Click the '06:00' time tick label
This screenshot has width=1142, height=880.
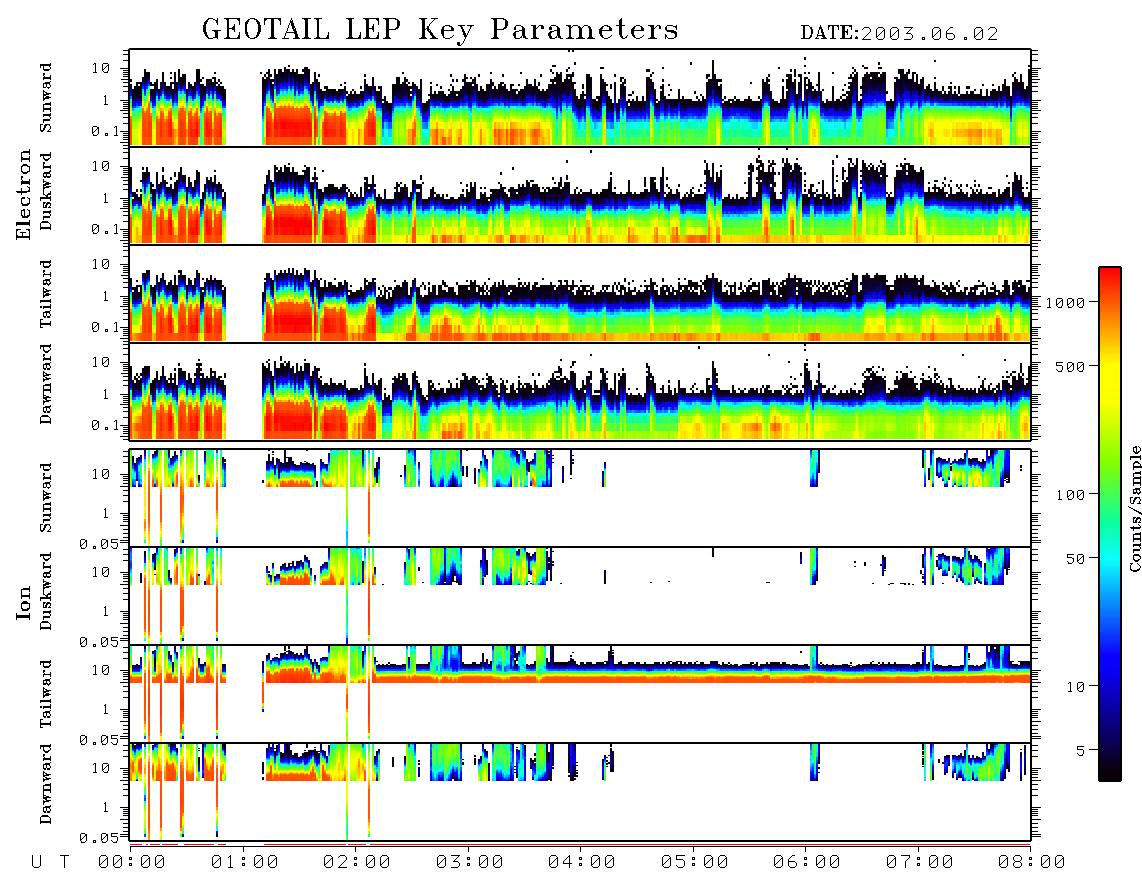coord(807,862)
